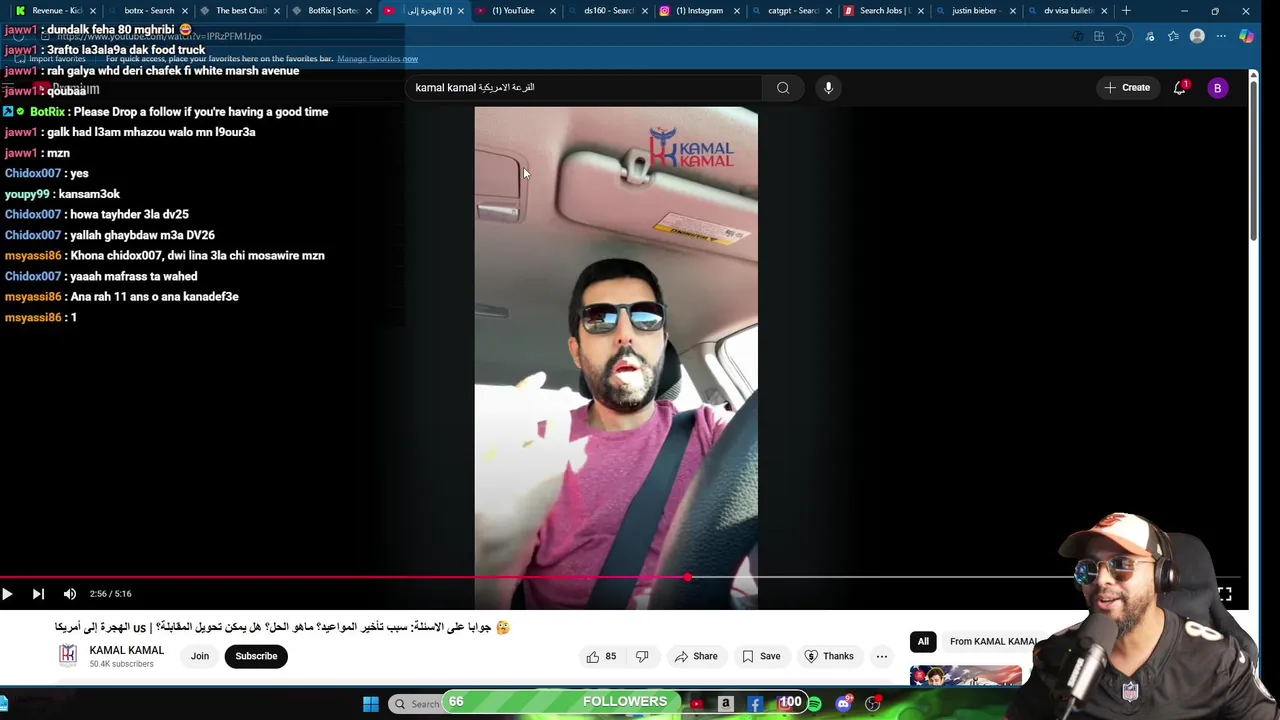Open YouTube icon on the taskbar
1280x720 pixels.
coord(697,704)
